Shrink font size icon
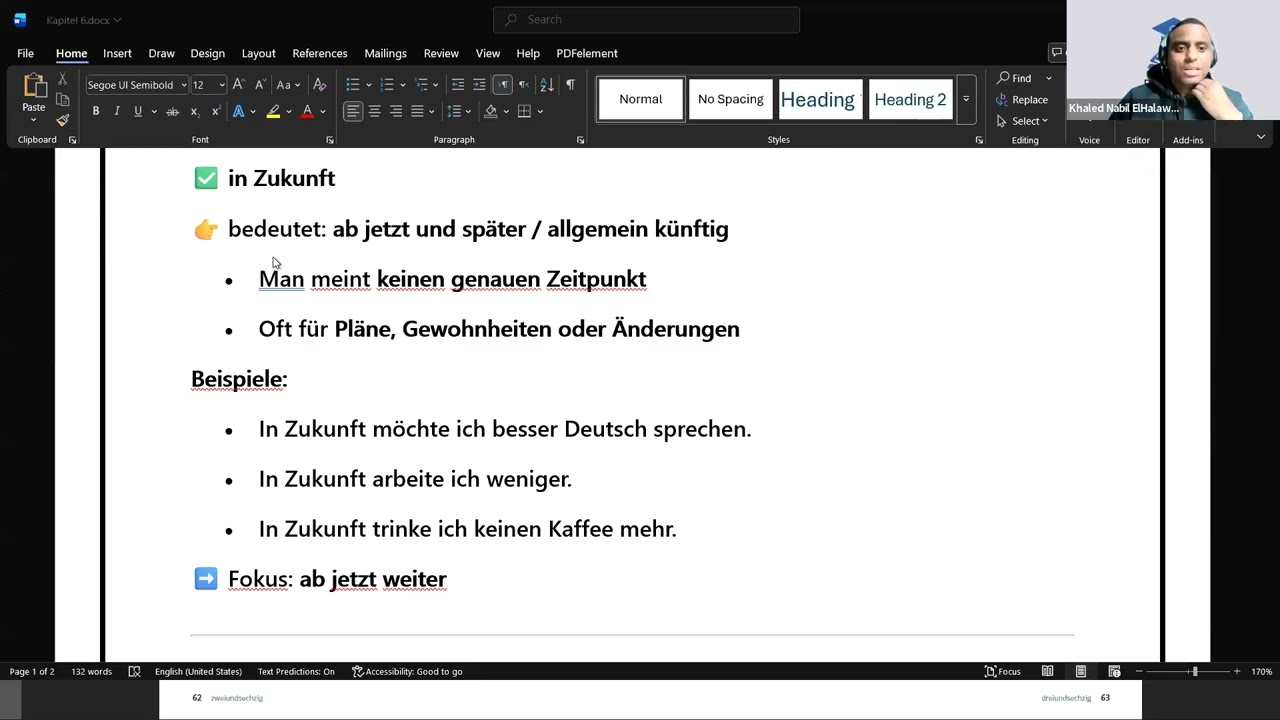 260,85
